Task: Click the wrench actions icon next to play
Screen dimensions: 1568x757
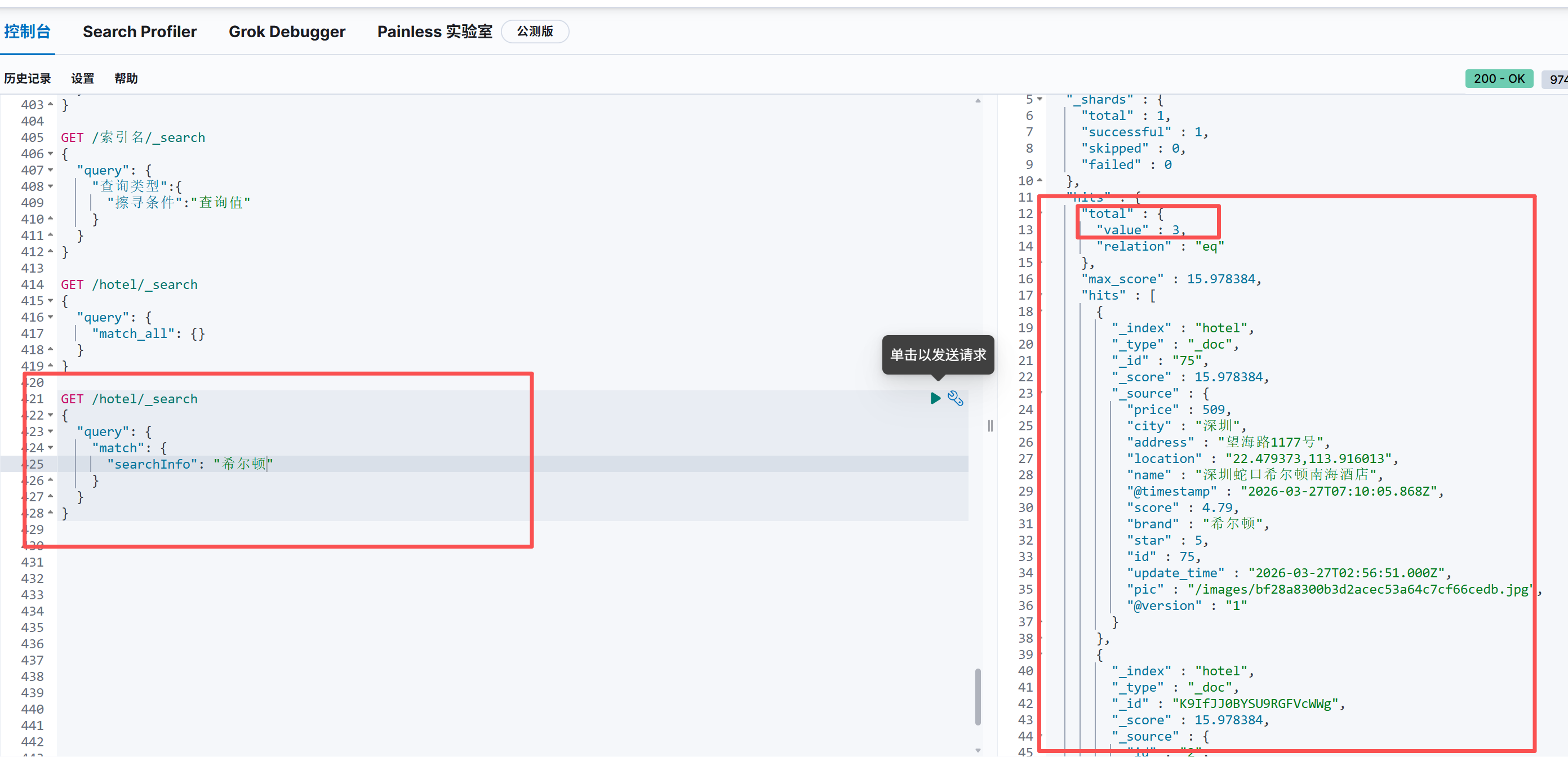Action: [x=955, y=399]
